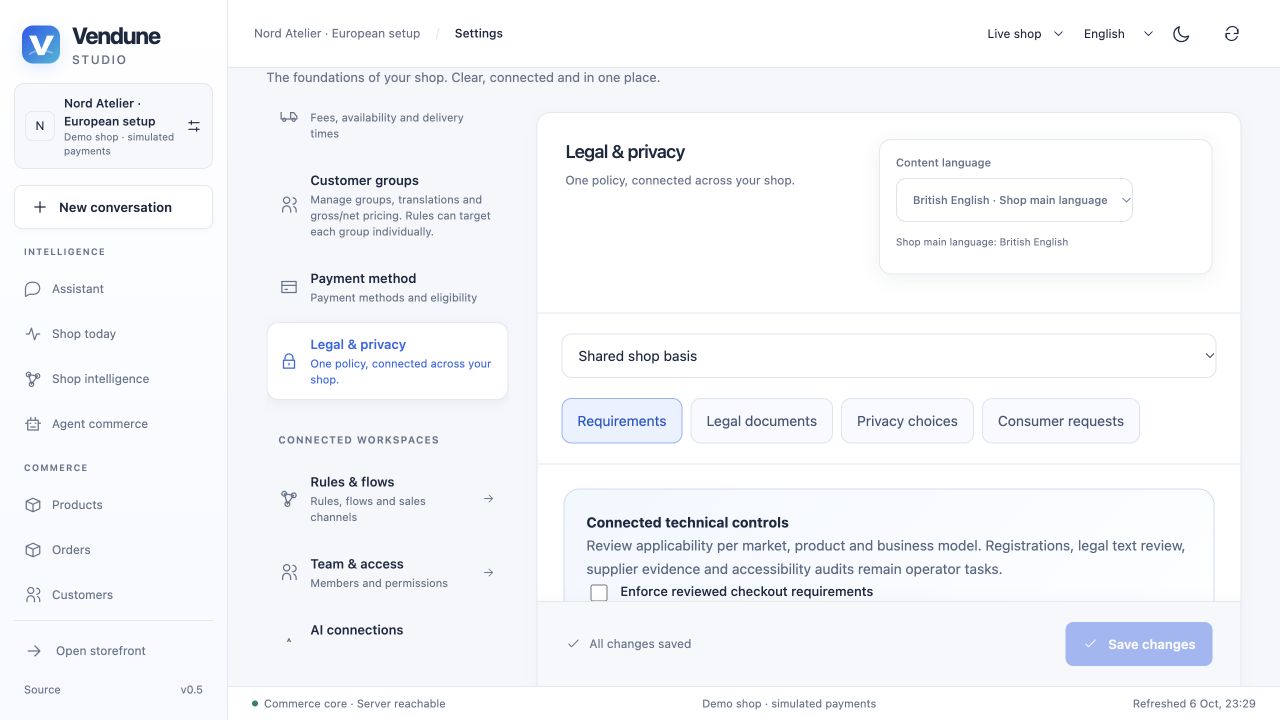Switch to the Consumer requests tab
The height and width of the screenshot is (720, 1280).
(1061, 421)
